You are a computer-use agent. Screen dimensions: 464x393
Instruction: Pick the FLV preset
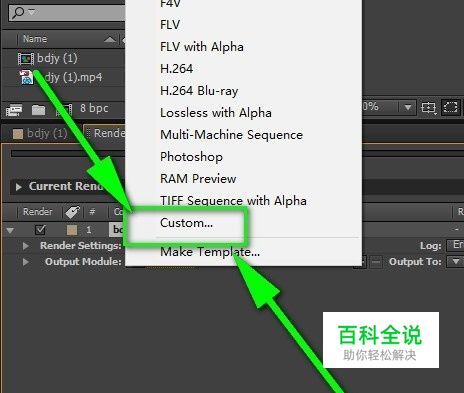pos(170,25)
